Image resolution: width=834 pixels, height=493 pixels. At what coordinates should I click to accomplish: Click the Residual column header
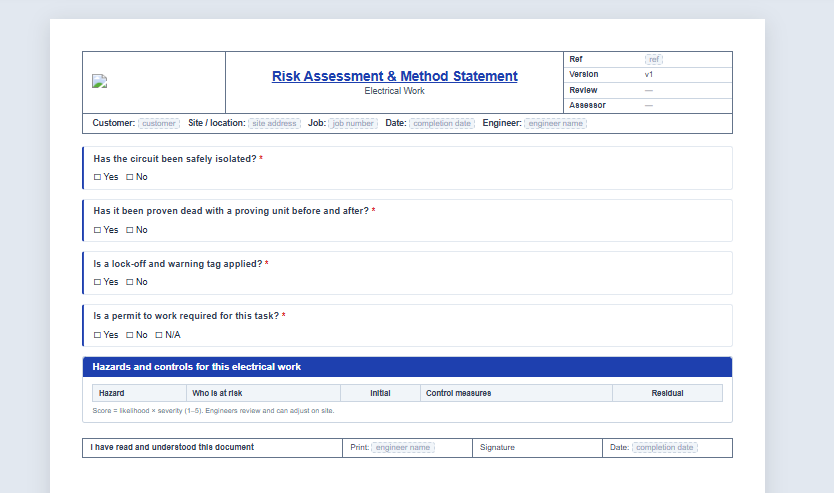pos(668,393)
